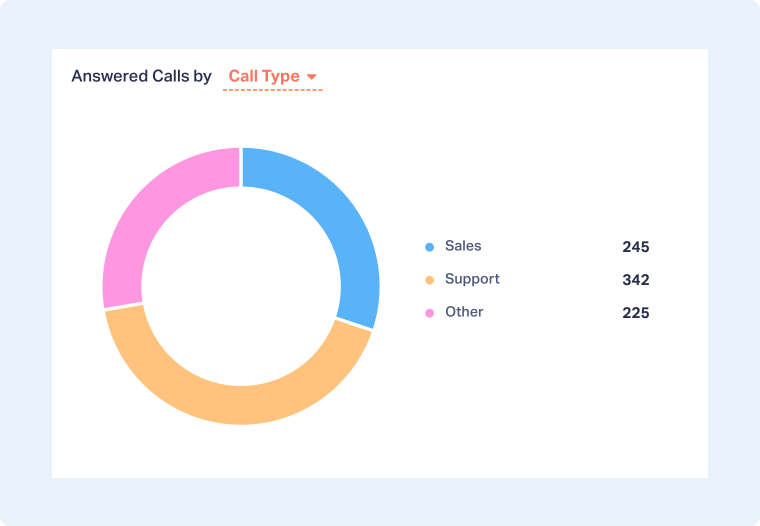Select the Support legend label

pos(472,279)
